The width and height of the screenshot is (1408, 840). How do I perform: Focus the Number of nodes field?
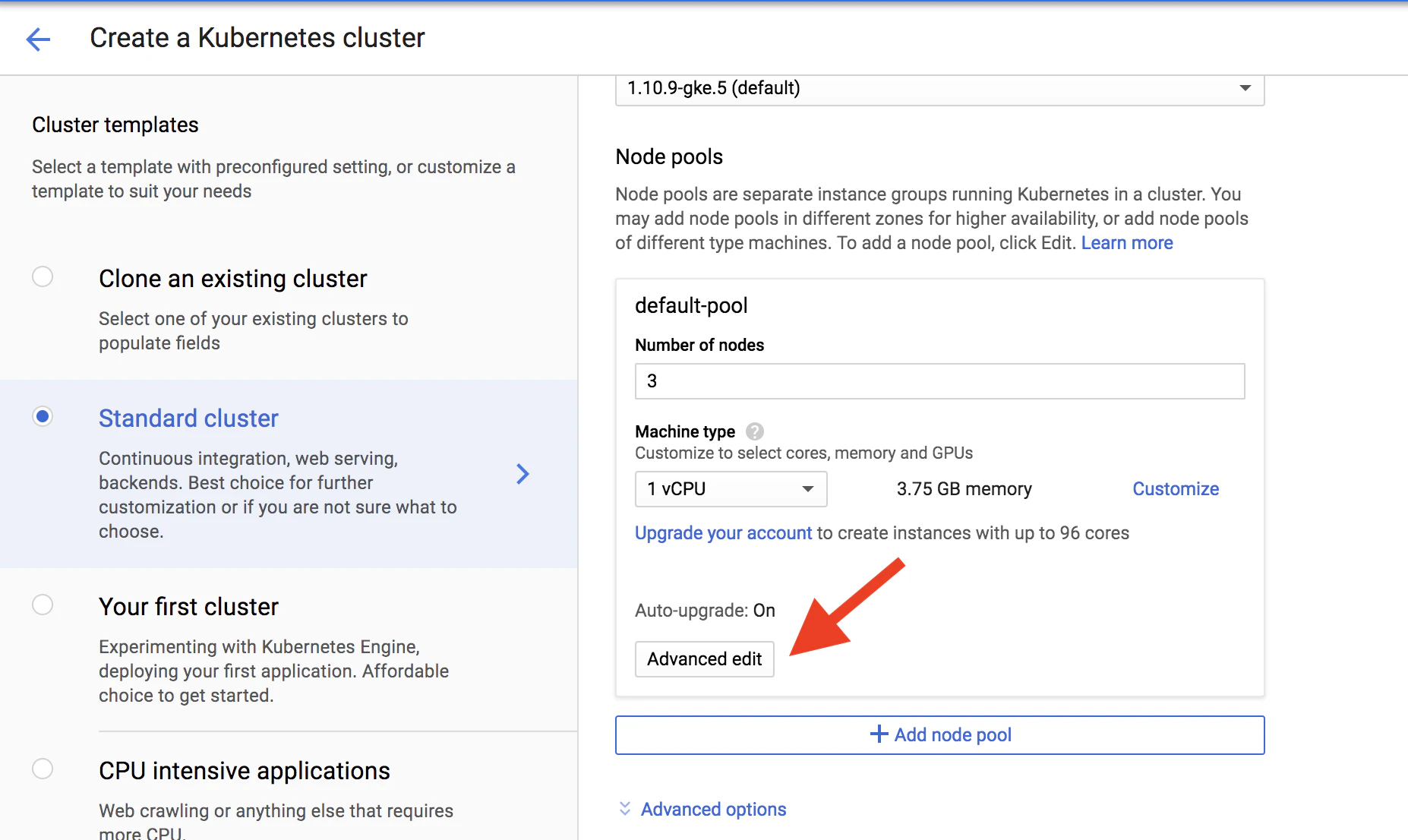[x=939, y=381]
